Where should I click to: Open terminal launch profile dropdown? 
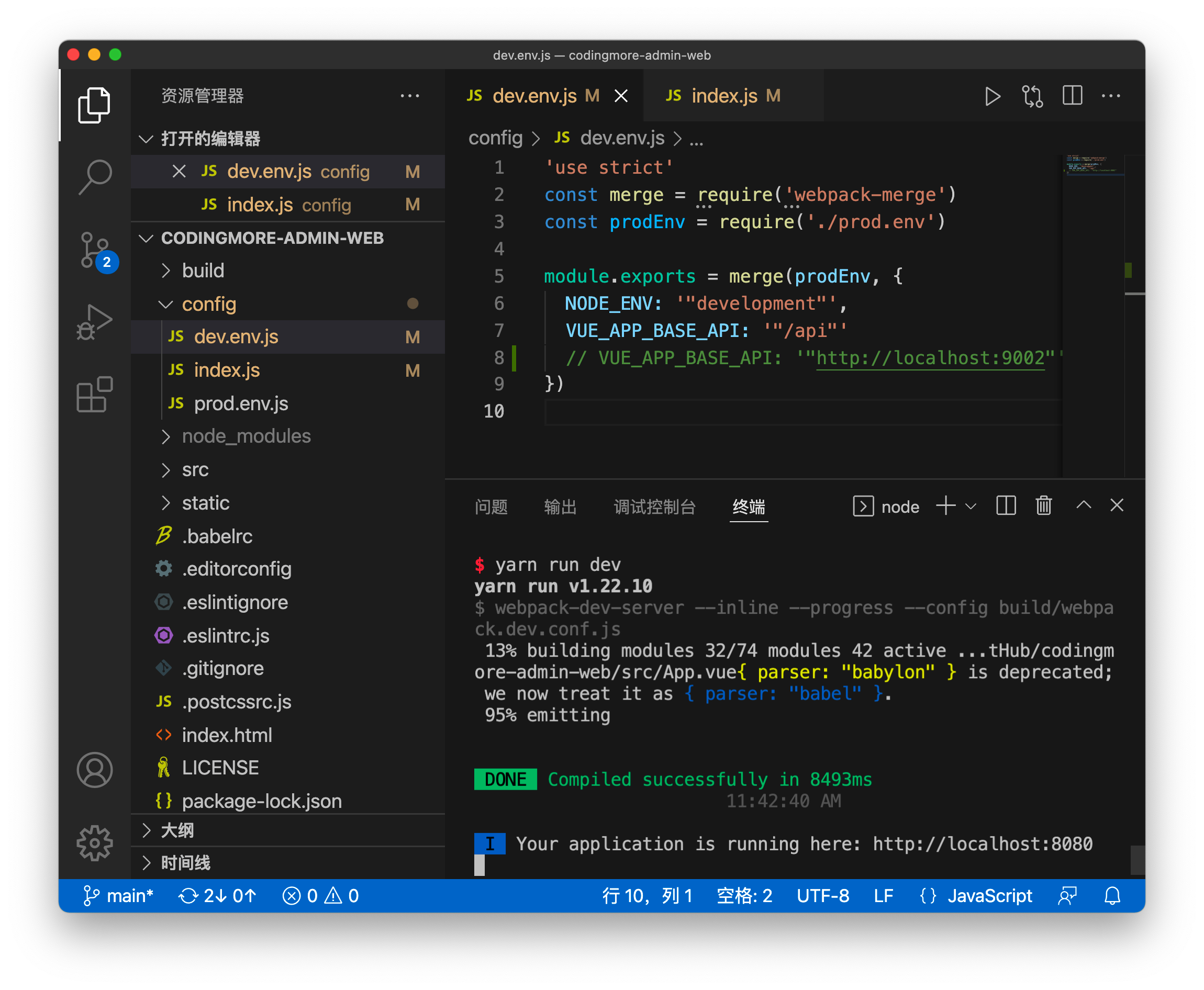(x=970, y=506)
